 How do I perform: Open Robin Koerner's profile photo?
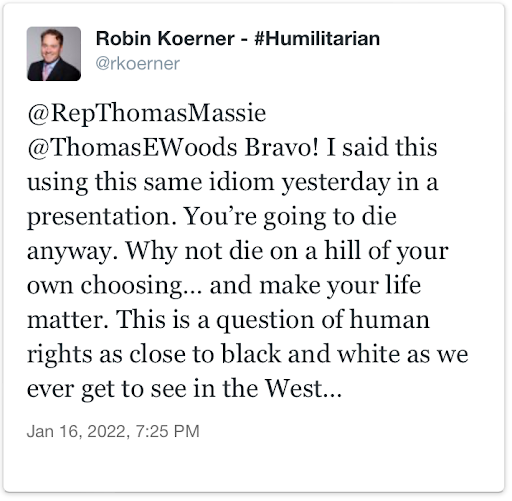54,54
